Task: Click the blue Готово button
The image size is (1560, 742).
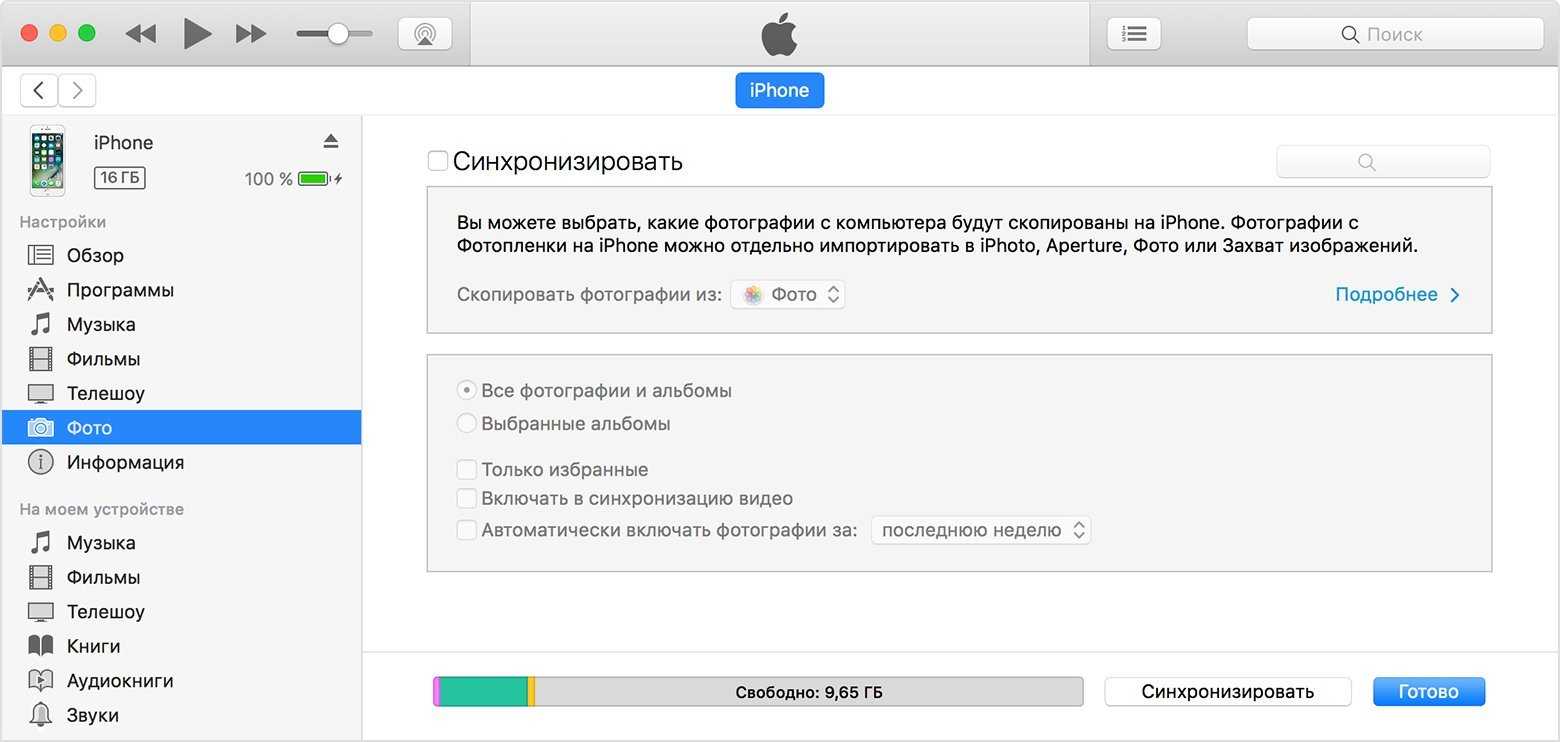Action: pos(1428,692)
